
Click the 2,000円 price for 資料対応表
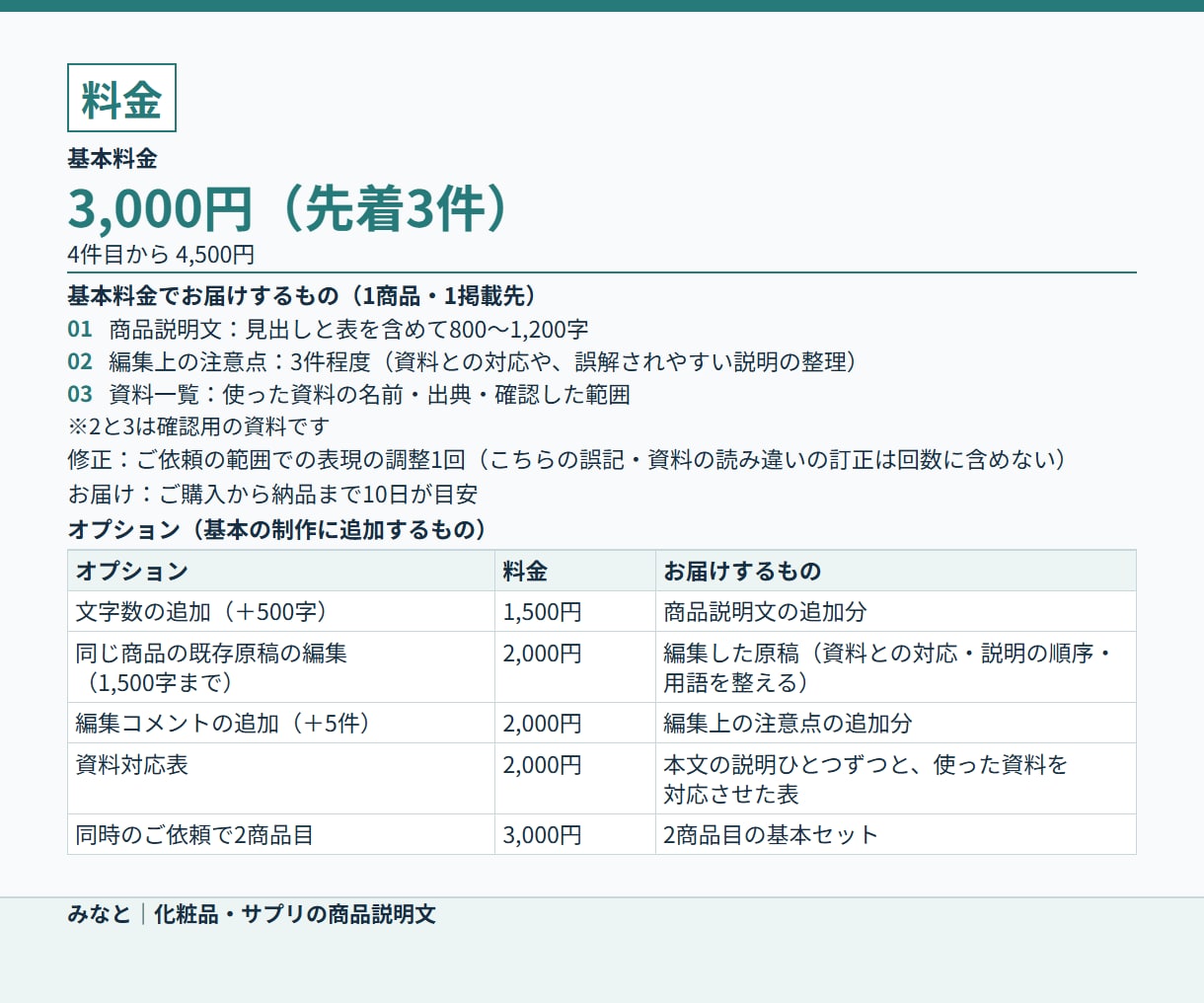tap(575, 779)
